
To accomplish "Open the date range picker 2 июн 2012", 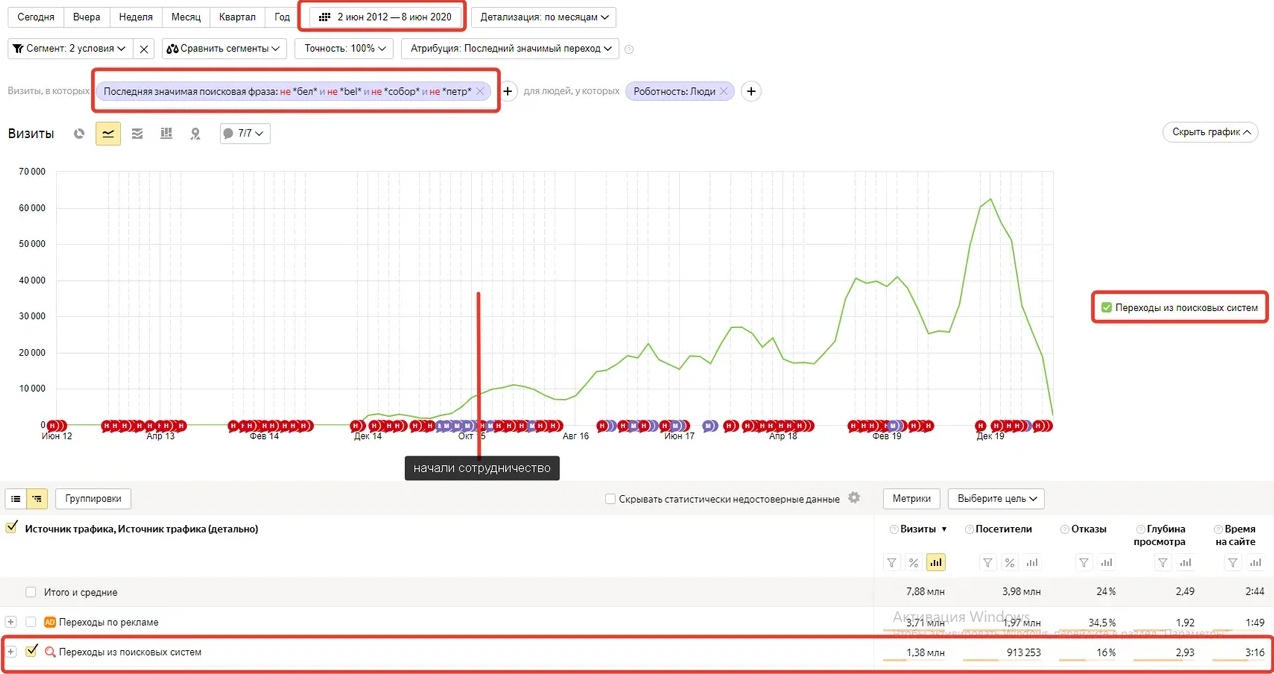I will [x=384, y=17].
